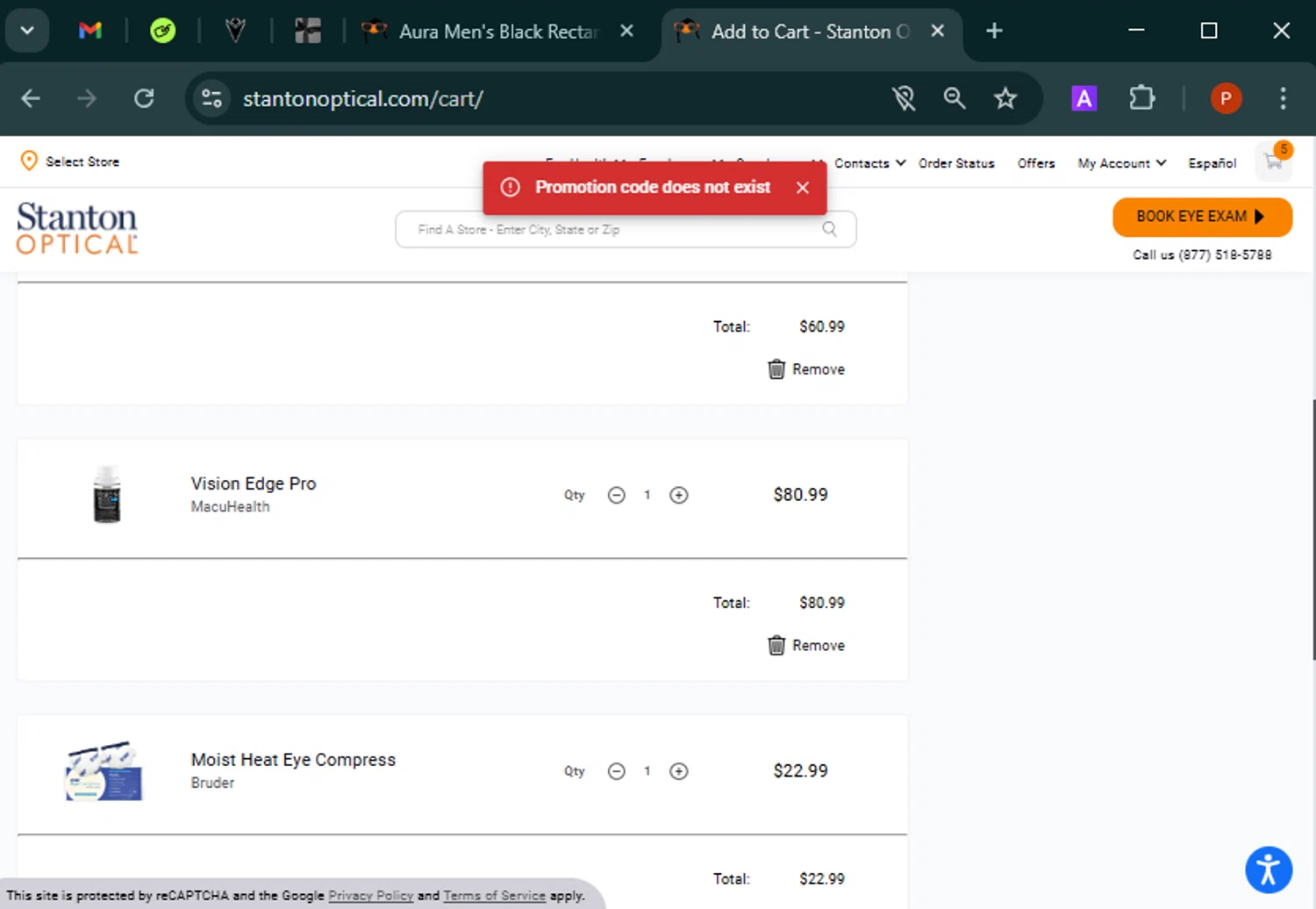Open the green circular pinned tab

click(x=162, y=31)
